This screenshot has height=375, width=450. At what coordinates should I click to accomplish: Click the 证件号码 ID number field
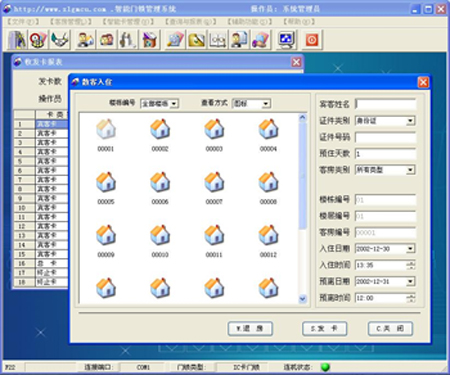tap(385, 137)
